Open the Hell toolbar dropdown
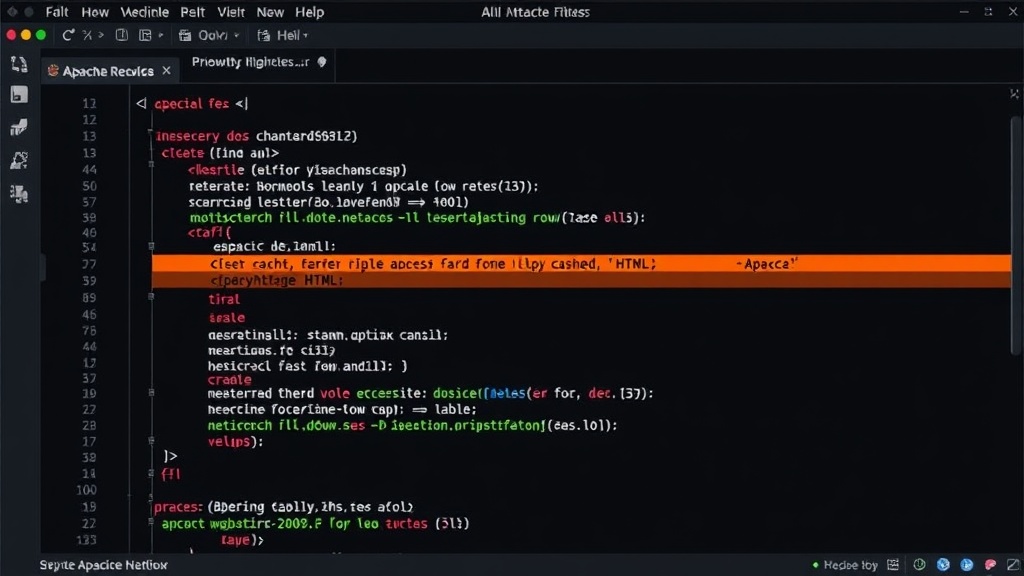 pos(282,35)
